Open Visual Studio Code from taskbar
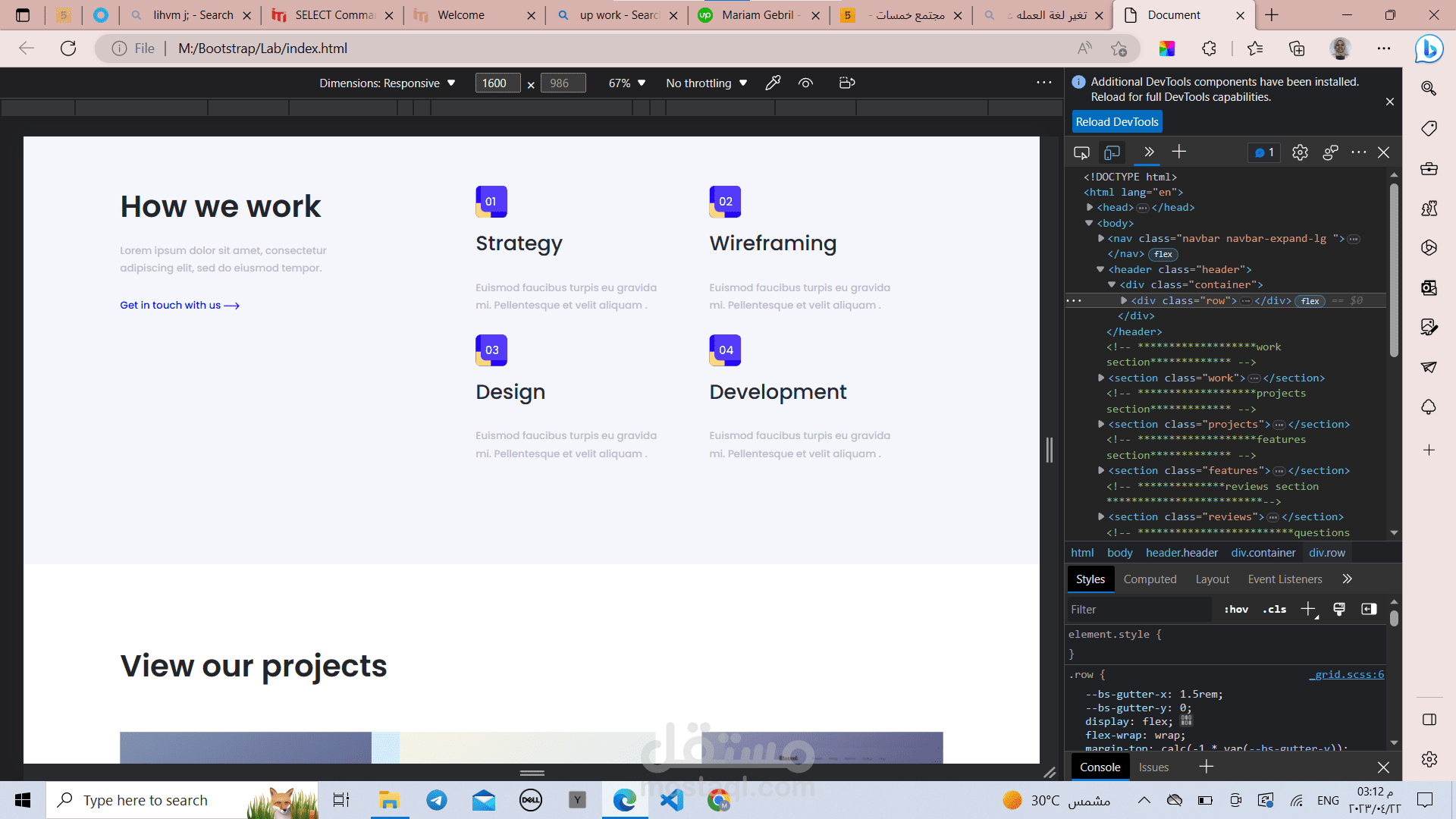This screenshot has width=1456, height=819. (671, 800)
